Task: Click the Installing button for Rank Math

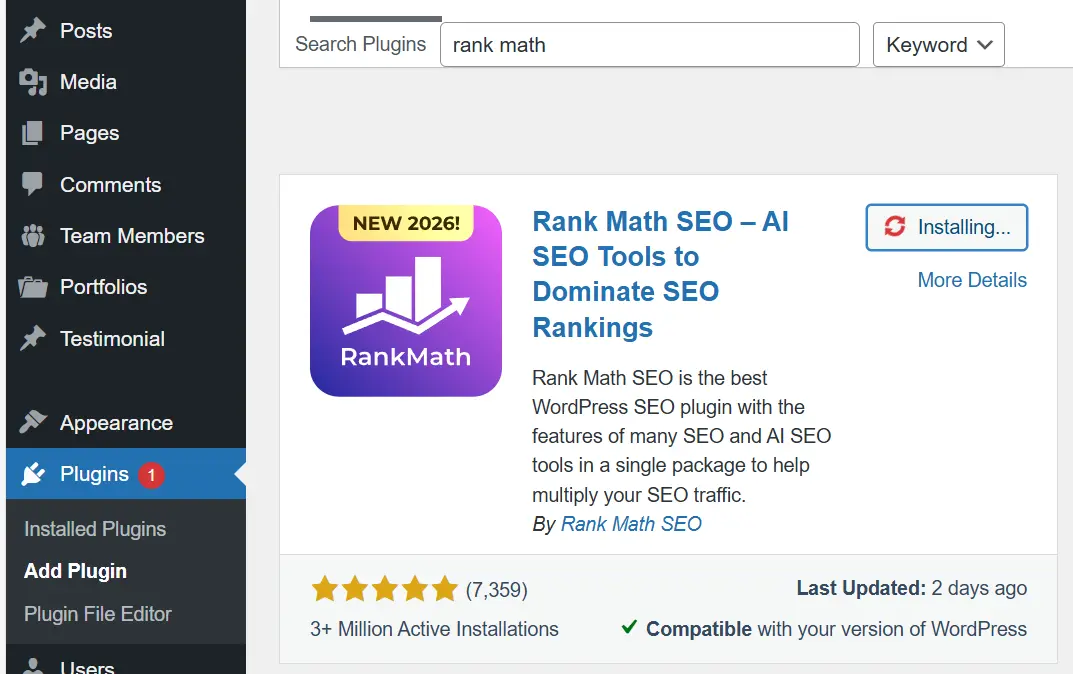Action: (946, 227)
